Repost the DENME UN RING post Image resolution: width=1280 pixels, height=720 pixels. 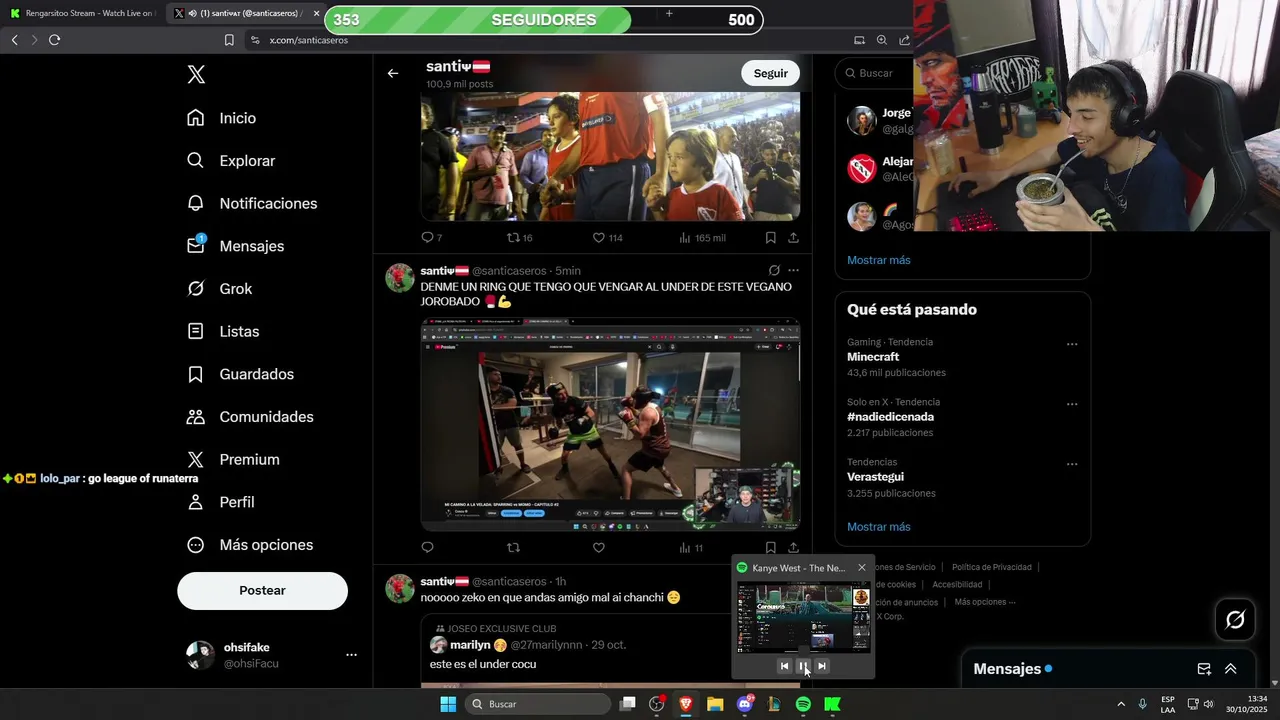click(x=514, y=548)
